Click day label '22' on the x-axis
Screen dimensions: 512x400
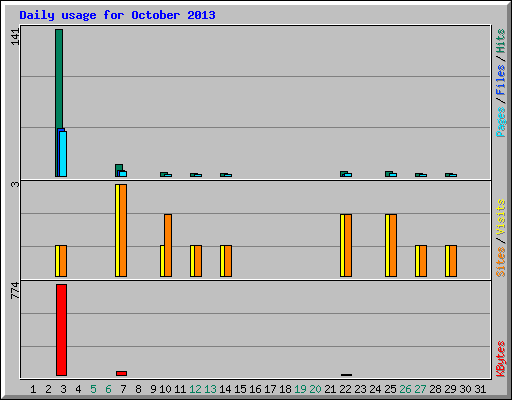[345, 389]
